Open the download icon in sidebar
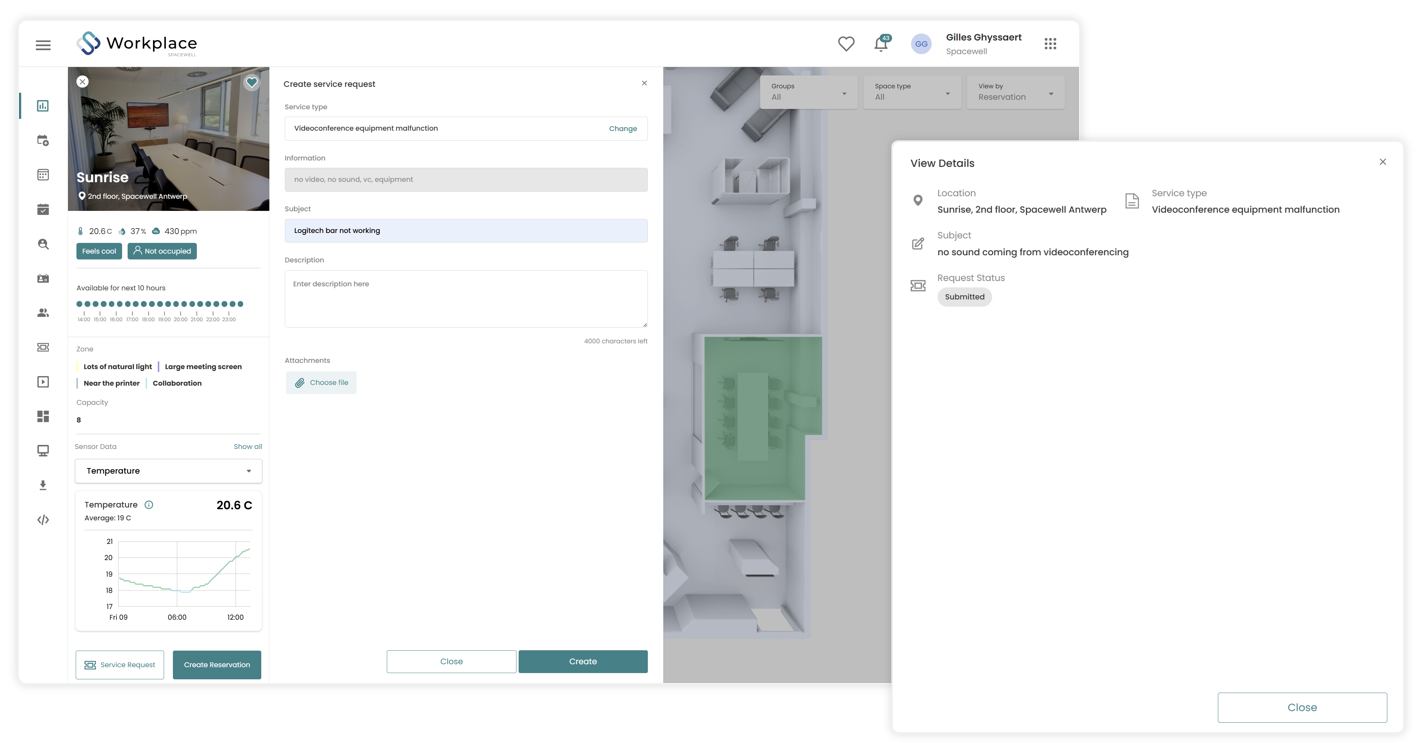Viewport: 1419px width, 746px height. coord(43,485)
